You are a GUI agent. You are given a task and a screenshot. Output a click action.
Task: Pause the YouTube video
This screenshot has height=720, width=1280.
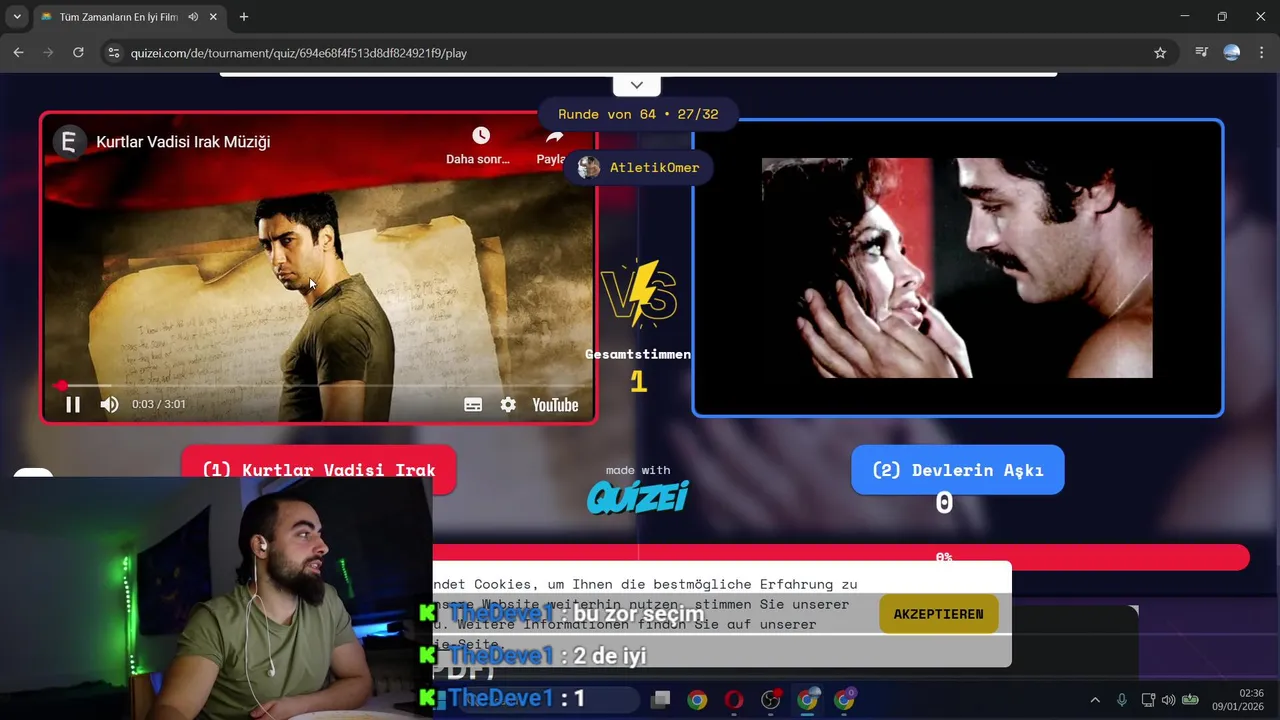pos(73,404)
